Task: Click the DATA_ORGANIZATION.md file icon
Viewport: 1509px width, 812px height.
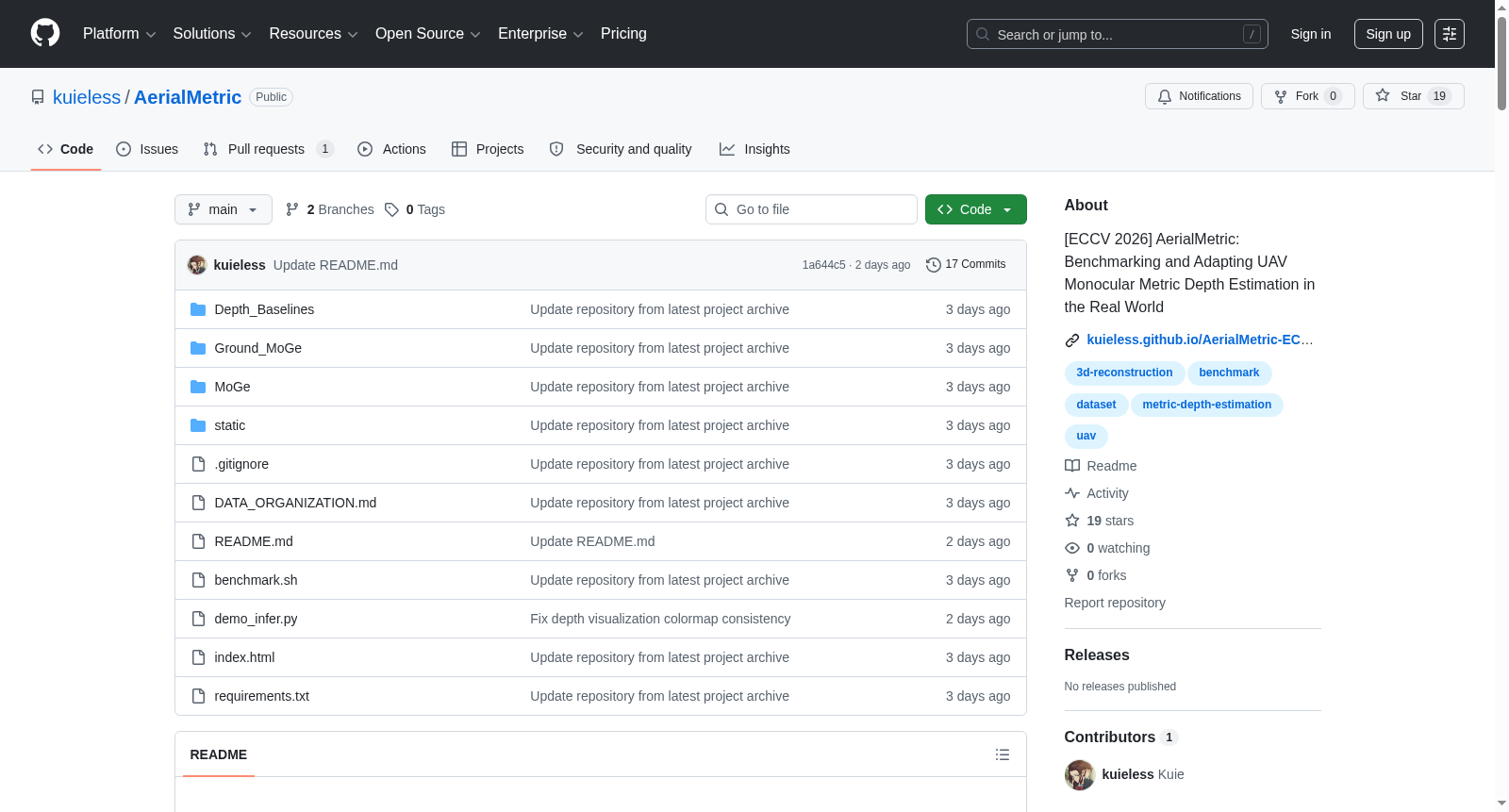Action: pyautogui.click(x=198, y=503)
